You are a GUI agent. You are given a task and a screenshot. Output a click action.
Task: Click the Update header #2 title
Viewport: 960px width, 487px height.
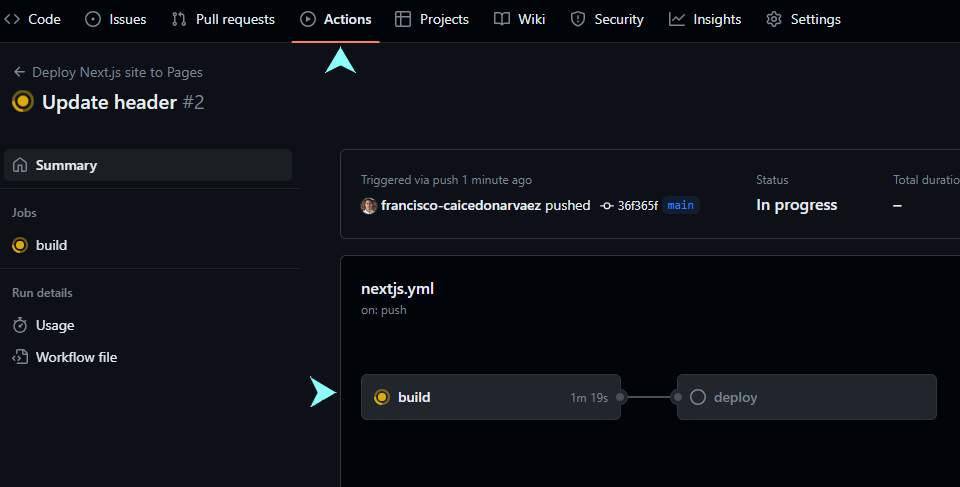(x=123, y=102)
